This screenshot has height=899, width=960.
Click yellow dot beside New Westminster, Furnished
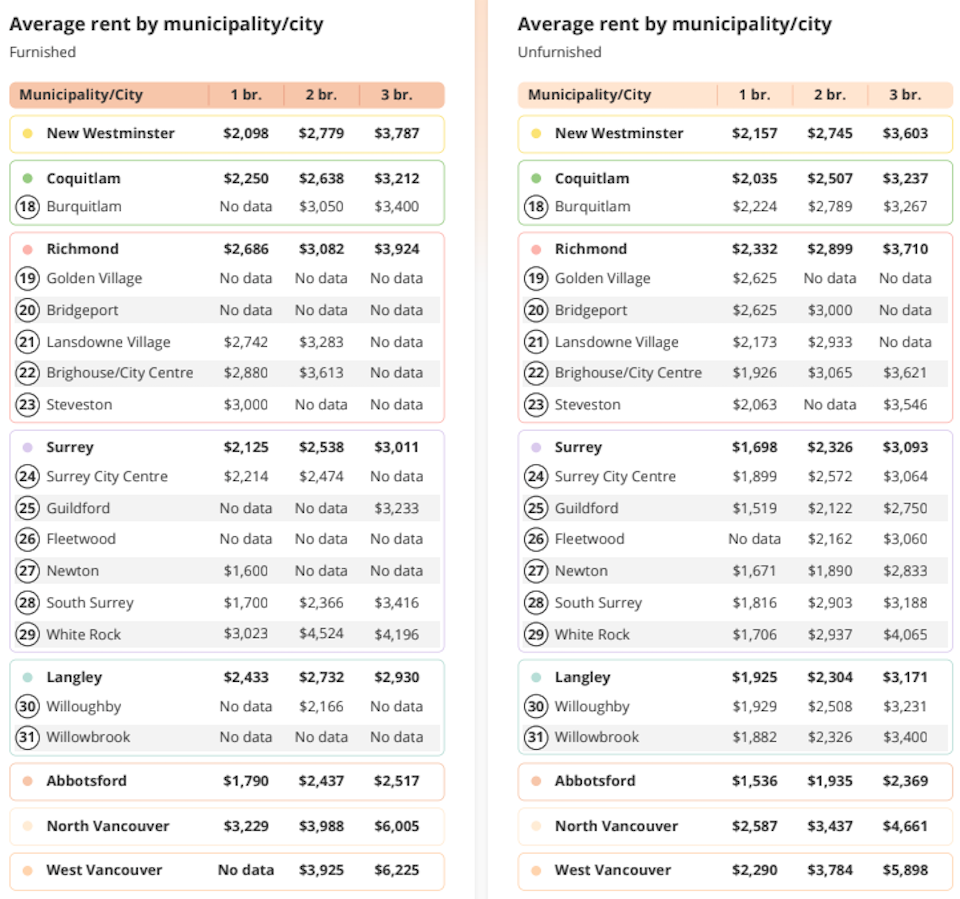tap(28, 134)
